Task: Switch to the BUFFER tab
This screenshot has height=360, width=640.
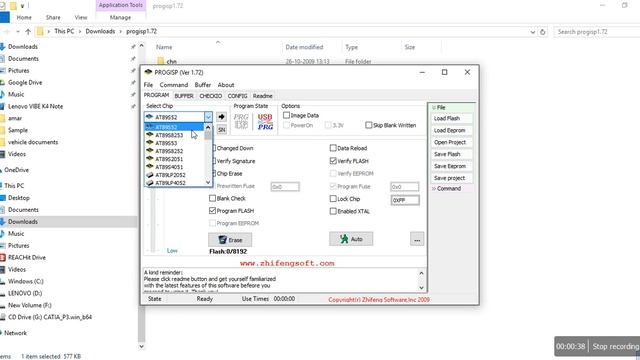Action: [x=184, y=96]
